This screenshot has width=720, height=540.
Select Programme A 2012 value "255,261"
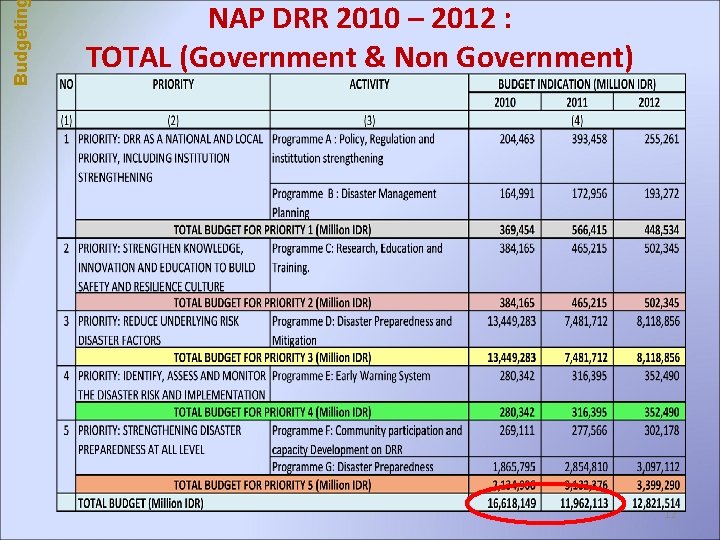click(661, 139)
